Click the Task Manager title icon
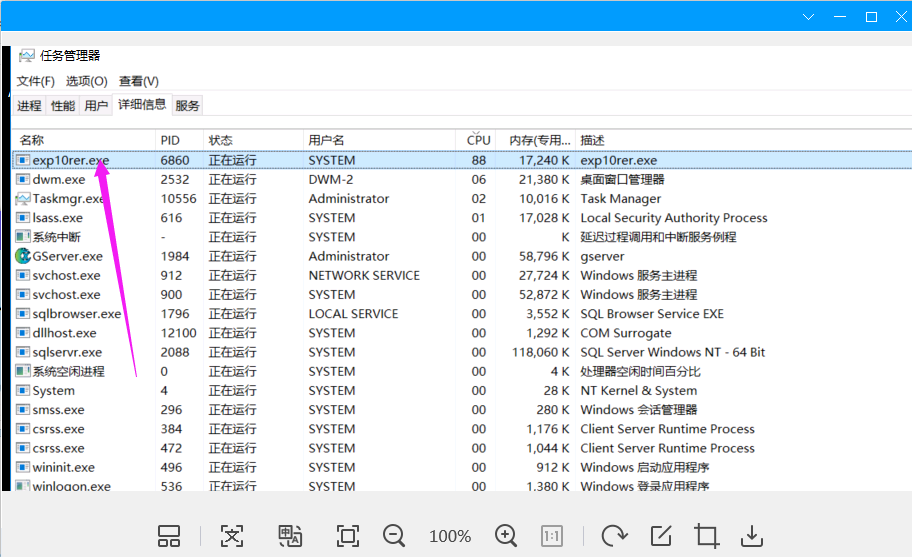Viewport: 912px width, 557px height. (27, 56)
